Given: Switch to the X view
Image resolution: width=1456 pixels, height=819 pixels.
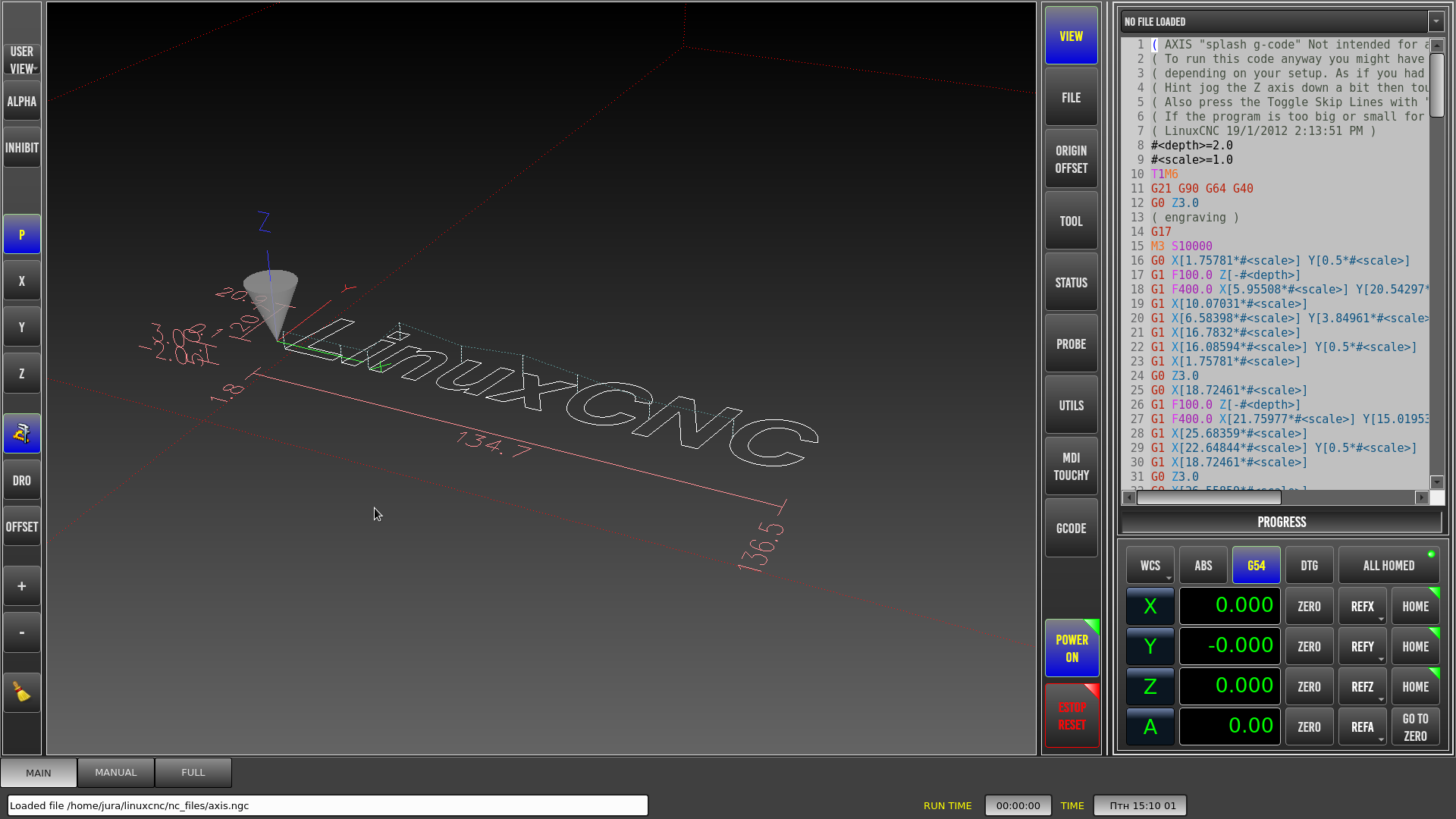Looking at the screenshot, I should point(22,281).
